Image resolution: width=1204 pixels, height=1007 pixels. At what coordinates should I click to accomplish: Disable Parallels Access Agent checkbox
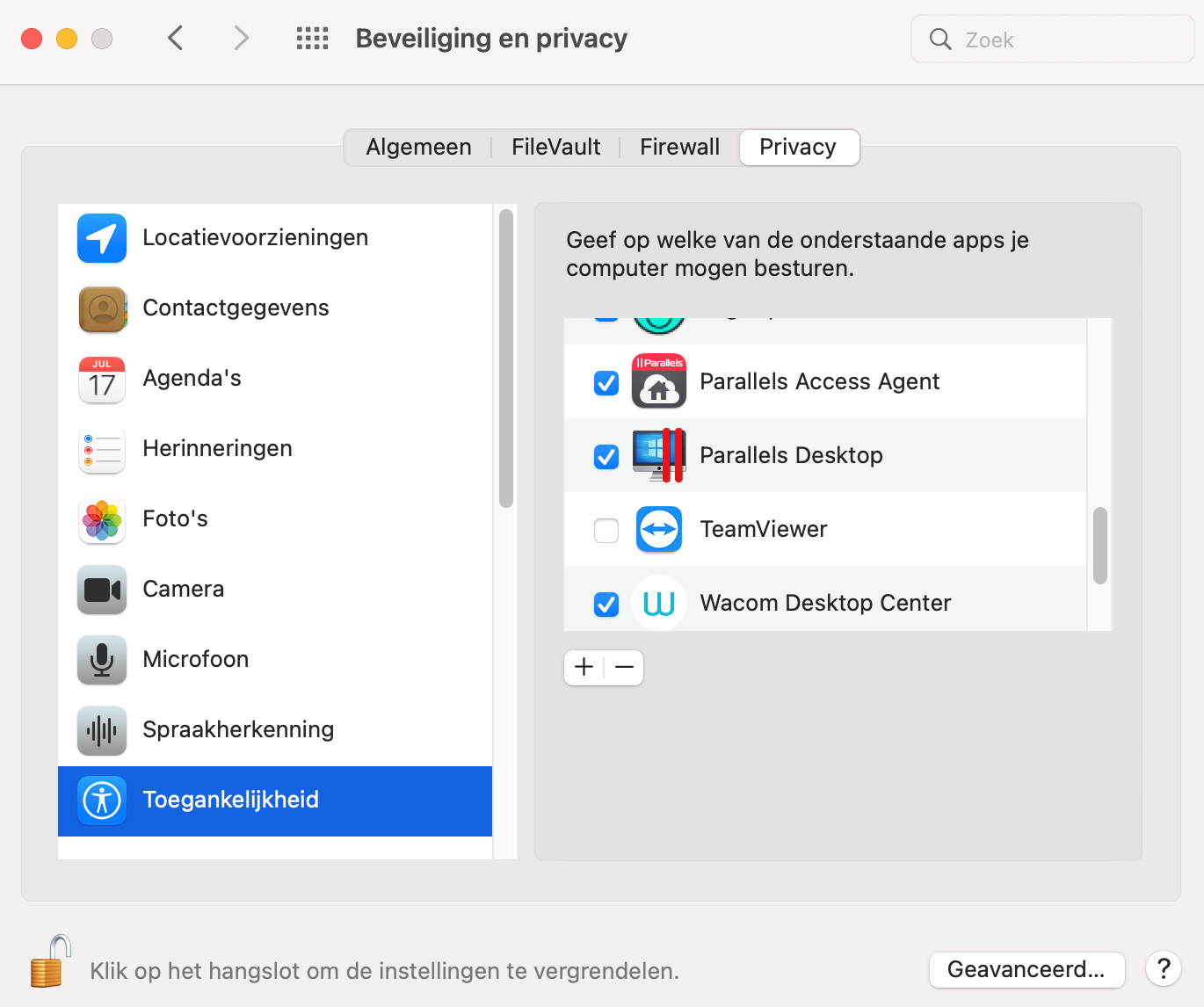(606, 383)
